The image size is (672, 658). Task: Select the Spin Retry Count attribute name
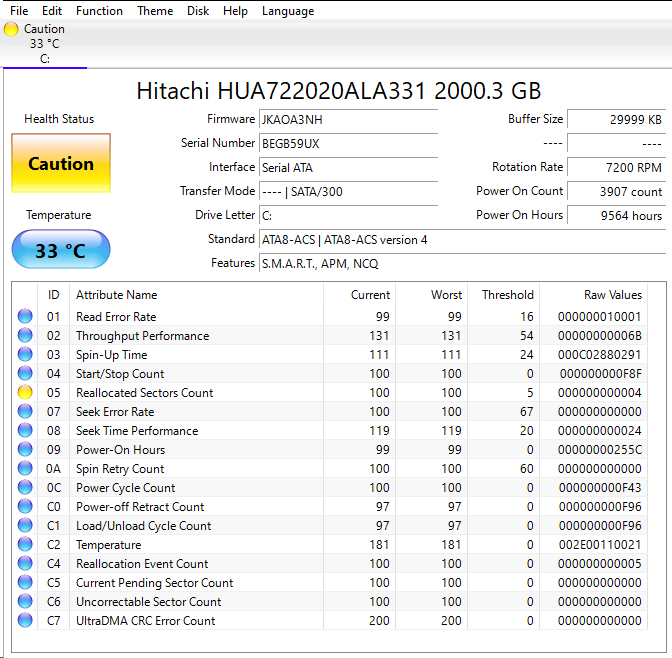point(120,469)
